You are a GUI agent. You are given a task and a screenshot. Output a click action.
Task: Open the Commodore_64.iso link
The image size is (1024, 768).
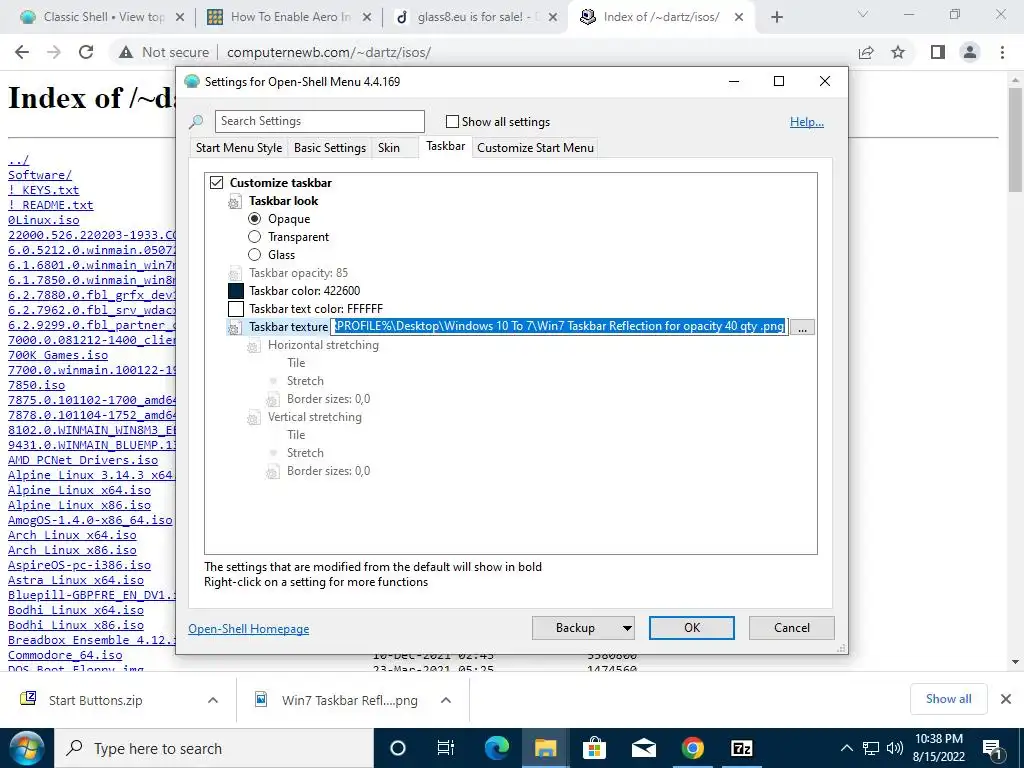tap(65, 655)
